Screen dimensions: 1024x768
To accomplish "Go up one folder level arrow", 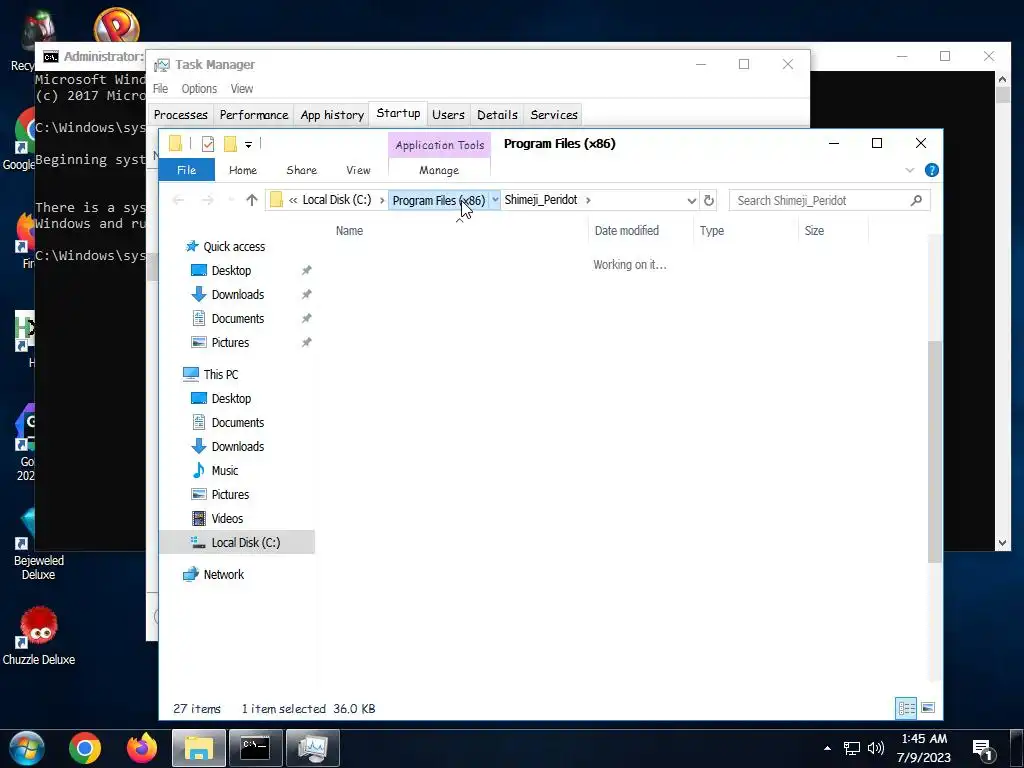I will click(251, 200).
